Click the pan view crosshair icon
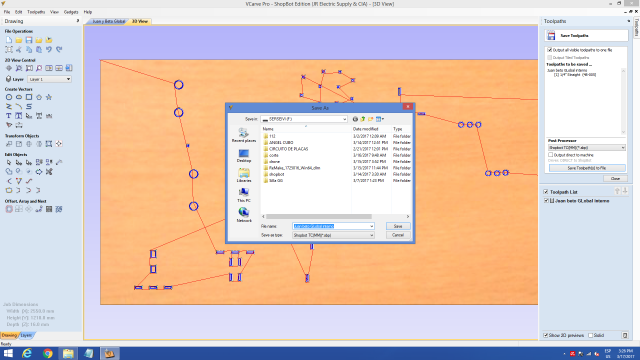Screen dimensions: 640x360 tap(9, 68)
